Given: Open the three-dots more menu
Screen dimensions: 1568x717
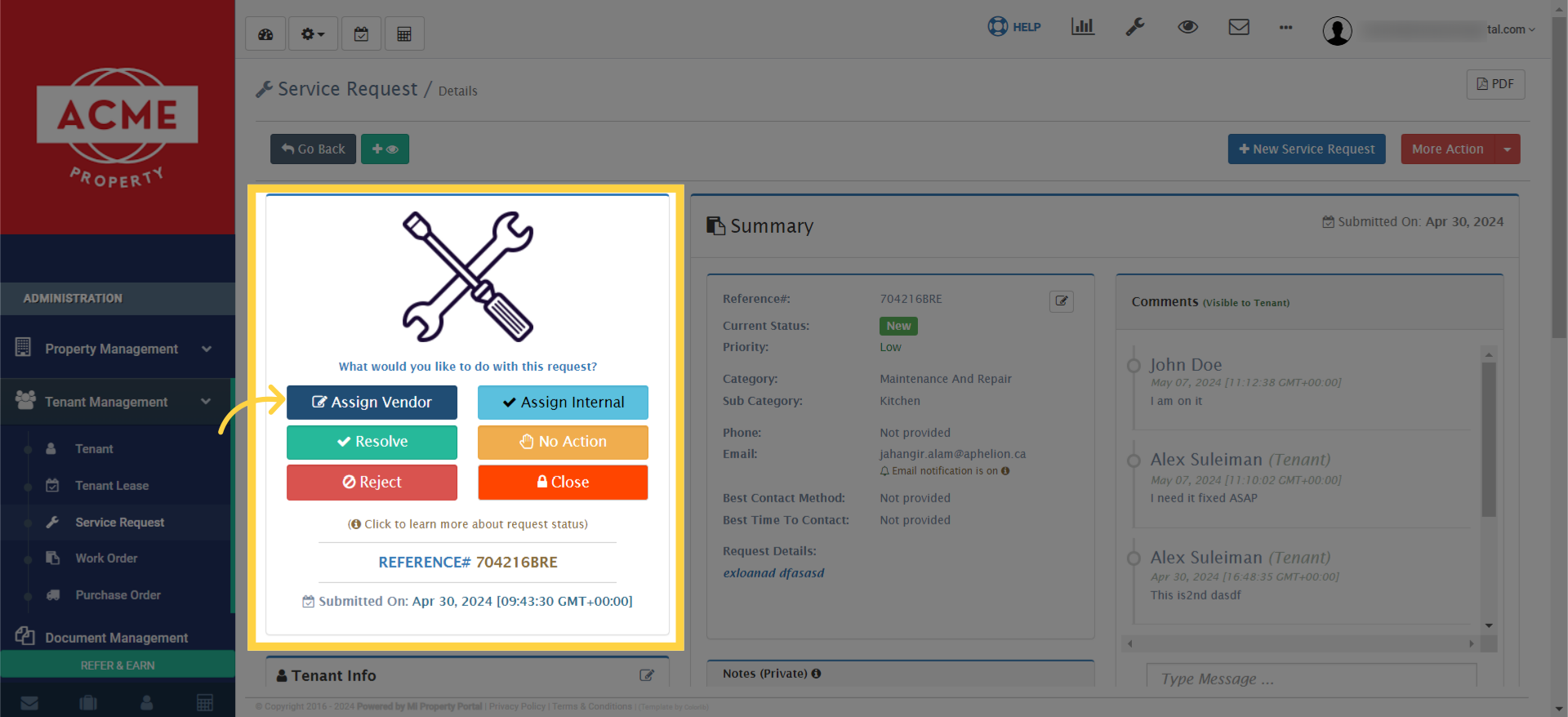Looking at the screenshot, I should [x=1286, y=28].
